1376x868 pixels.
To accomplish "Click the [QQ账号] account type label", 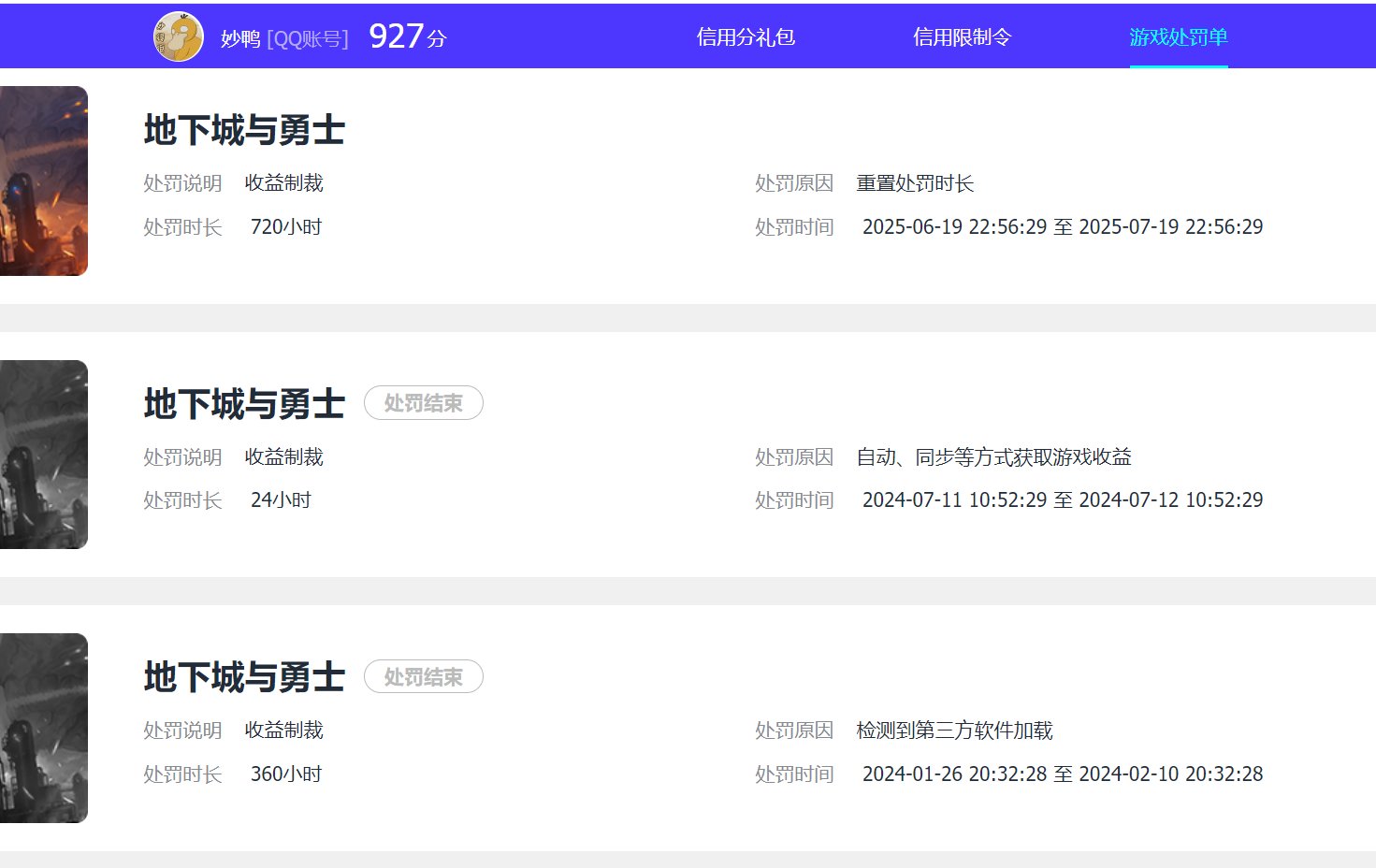I will coord(308,38).
